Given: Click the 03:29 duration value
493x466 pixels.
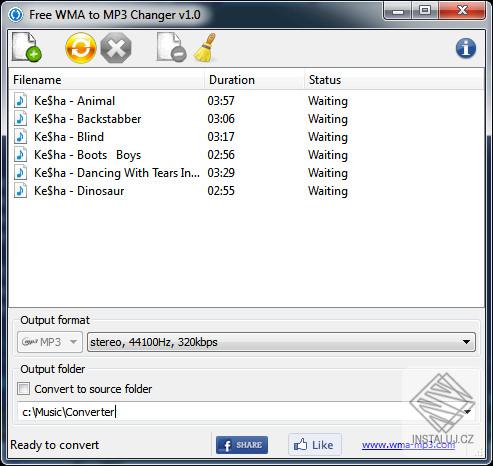Looking at the screenshot, I should pos(221,173).
